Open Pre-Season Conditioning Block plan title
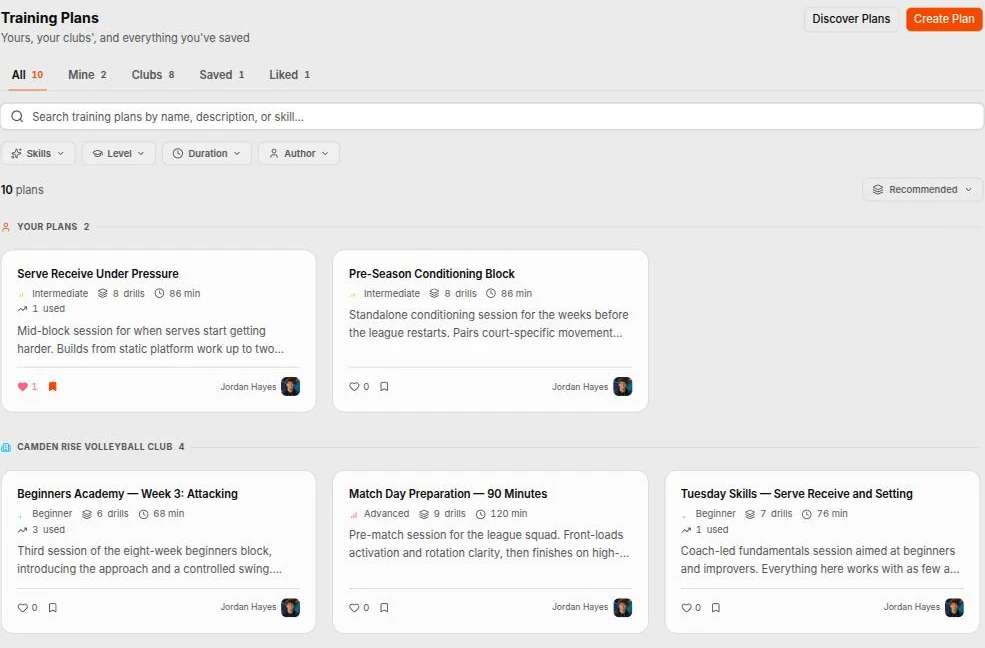 432,274
